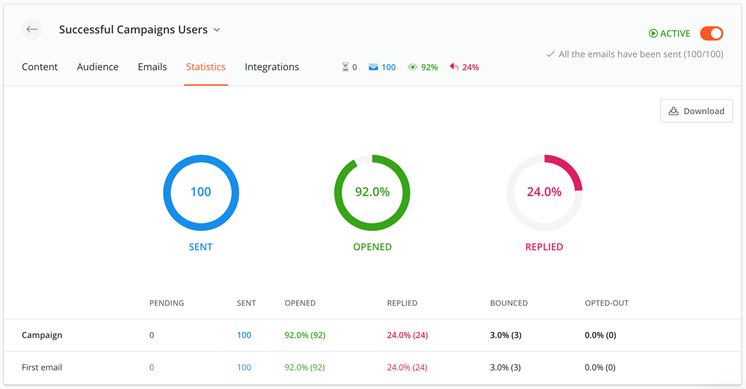Click the back arrow button
The height and width of the screenshot is (389, 746).
click(32, 29)
